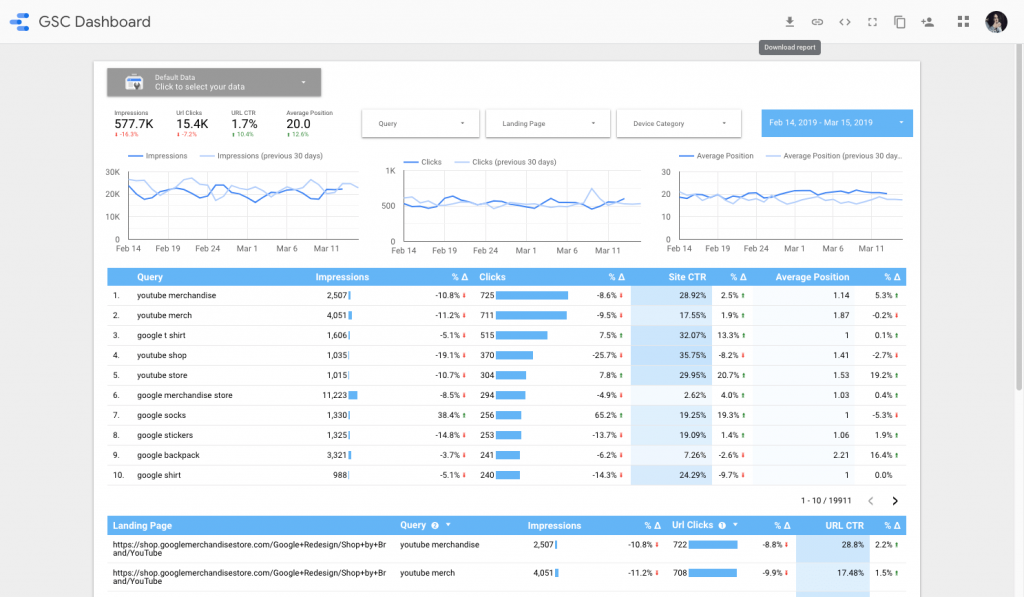Select the URL CTR 1.7% scorecard
This screenshot has height=597, width=1024.
tap(244, 123)
